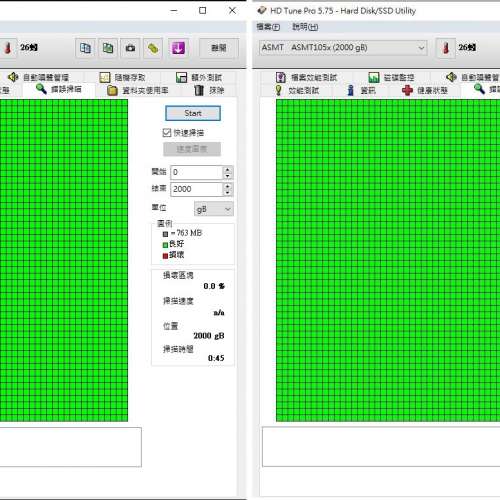500x500 pixels.
Task: Increase the start value with the up arrow
Action: [x=227, y=169]
